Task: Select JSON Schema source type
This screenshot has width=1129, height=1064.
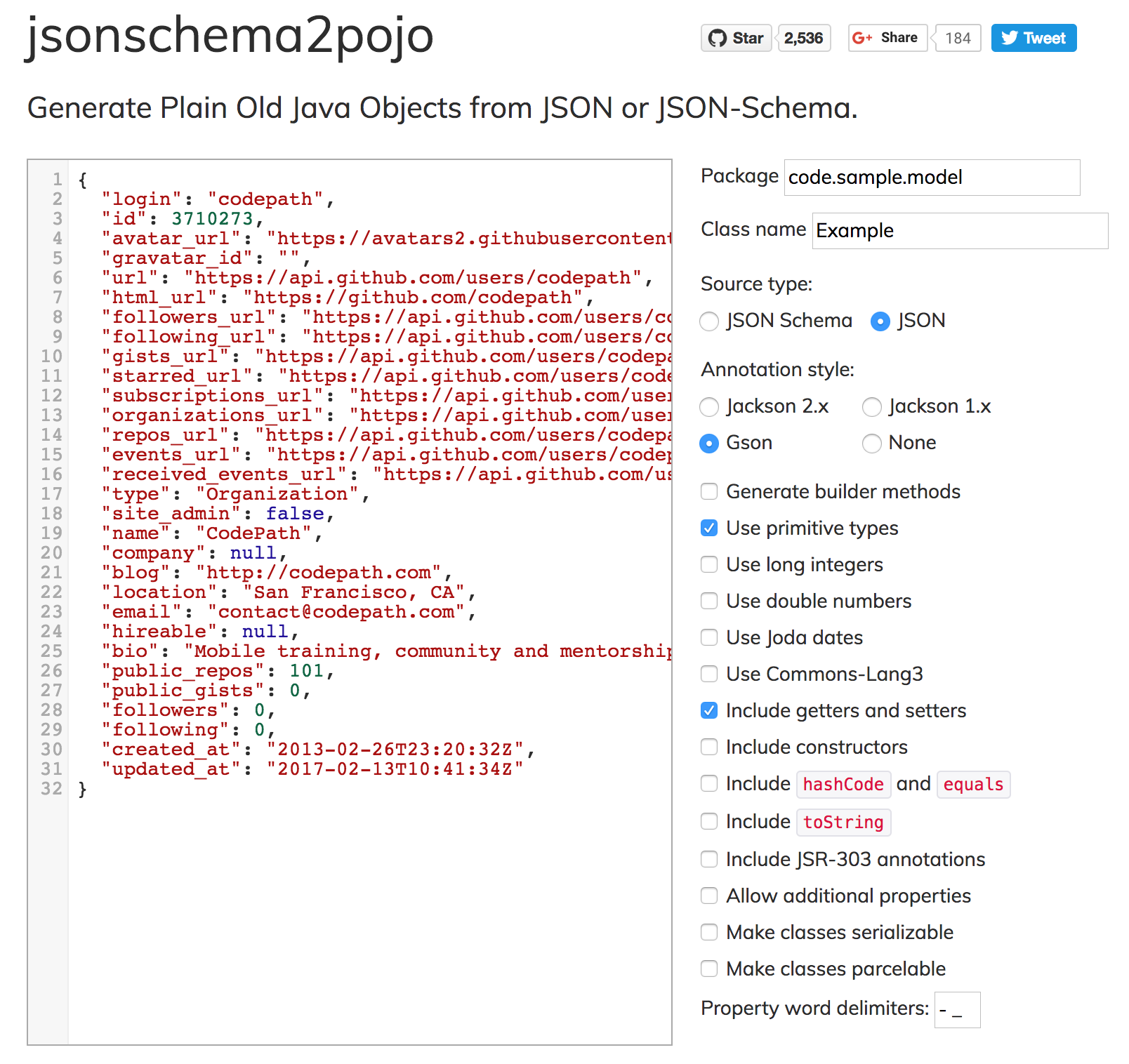Action: (709, 321)
